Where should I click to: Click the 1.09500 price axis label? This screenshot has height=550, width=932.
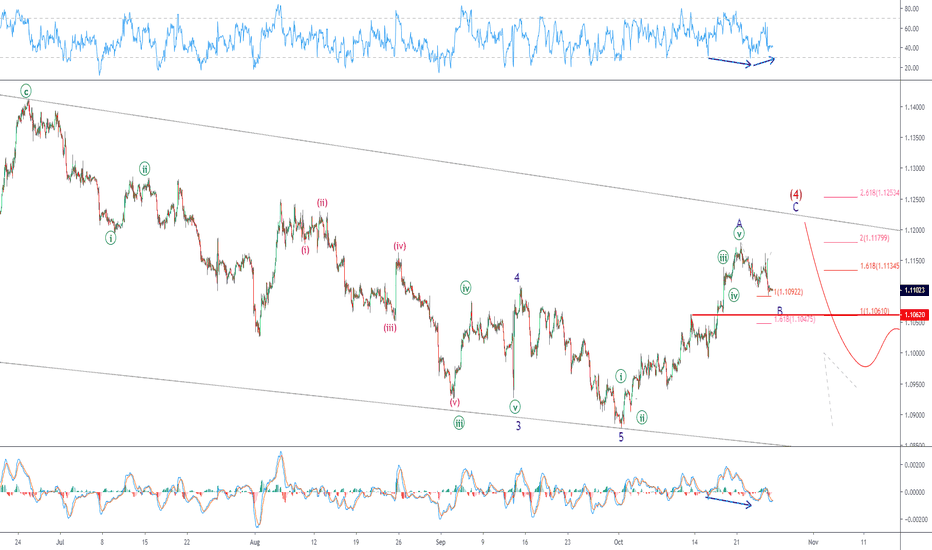point(915,384)
